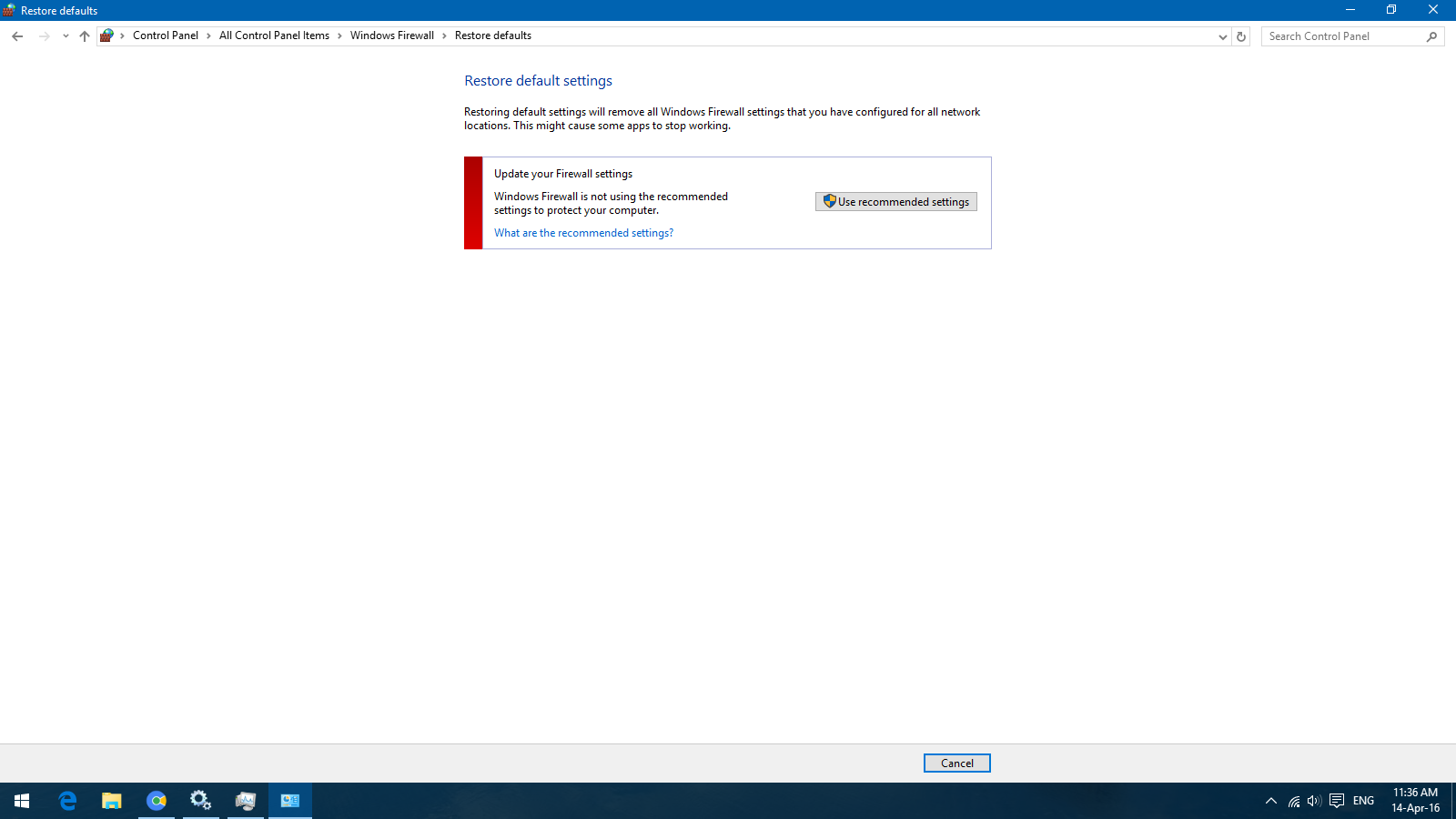Image resolution: width=1456 pixels, height=819 pixels.
Task: Click the 'Update your Firewall settings' text
Action: 563,174
